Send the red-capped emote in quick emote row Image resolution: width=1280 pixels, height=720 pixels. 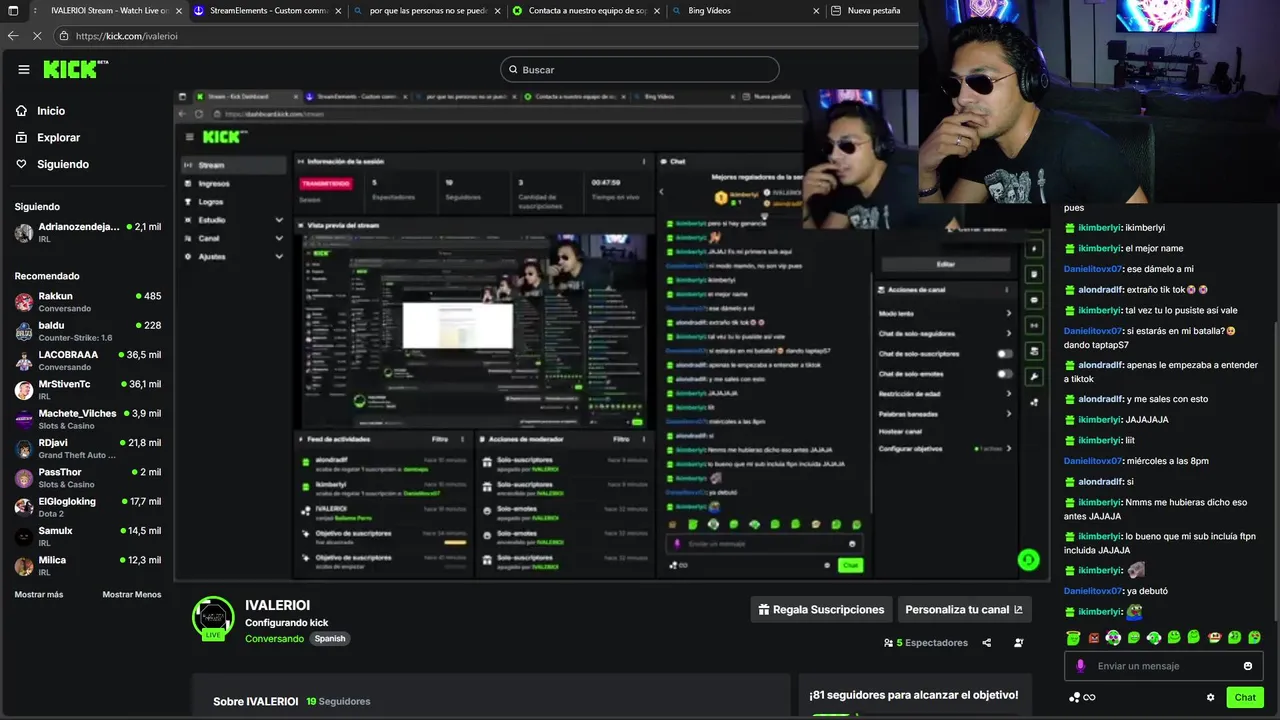click(1214, 637)
